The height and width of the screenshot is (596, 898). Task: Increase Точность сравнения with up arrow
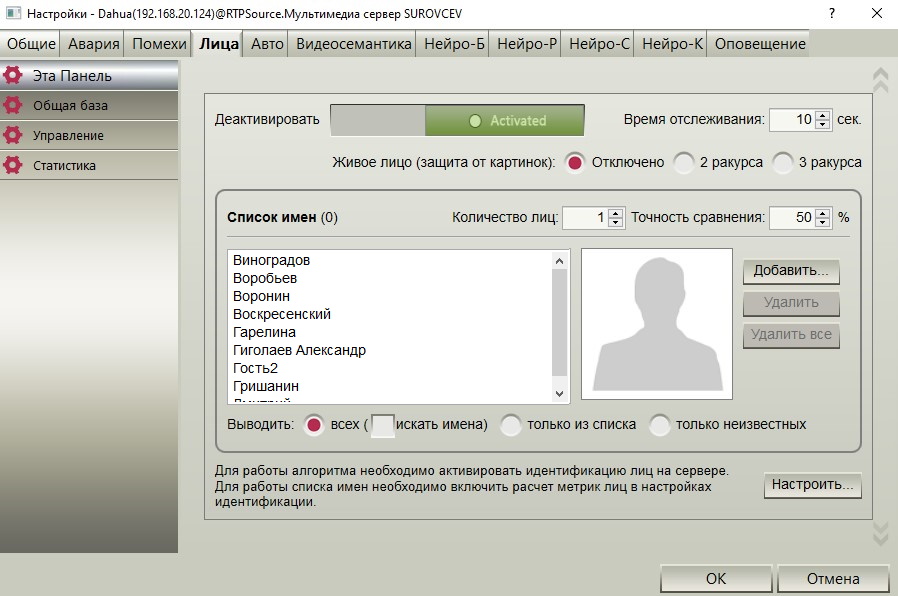822,213
